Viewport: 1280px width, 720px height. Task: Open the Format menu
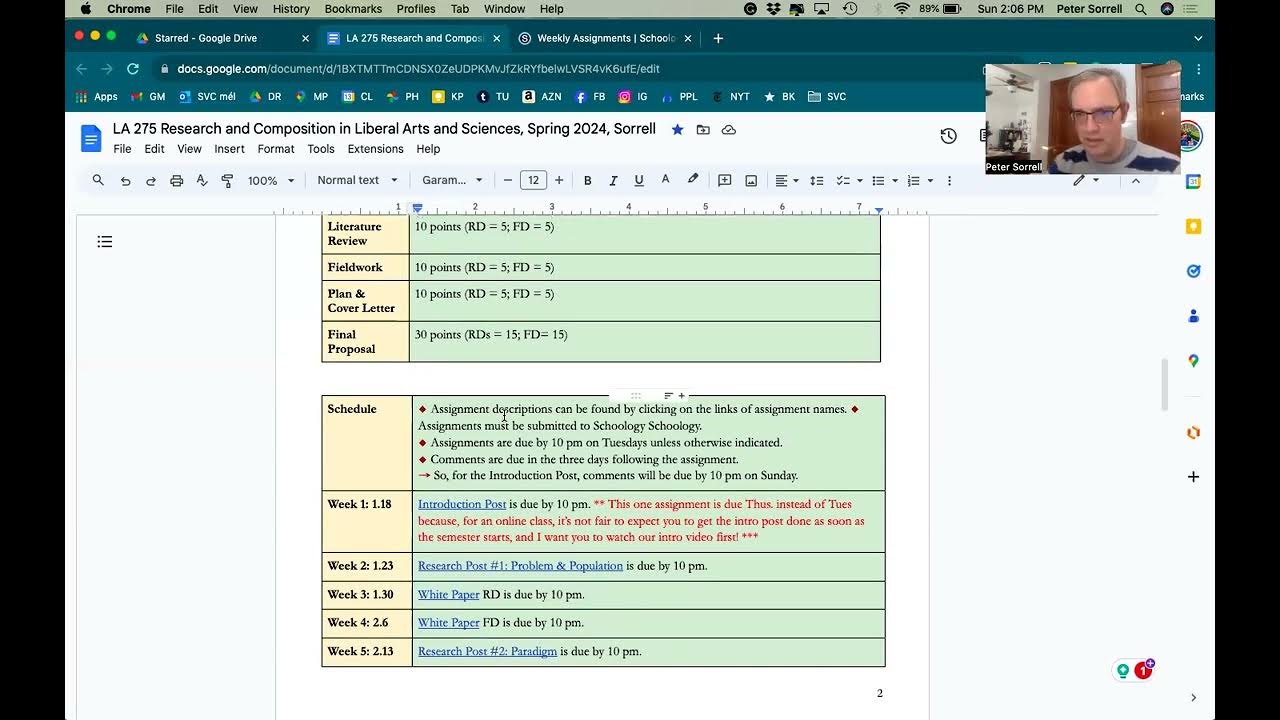click(276, 149)
